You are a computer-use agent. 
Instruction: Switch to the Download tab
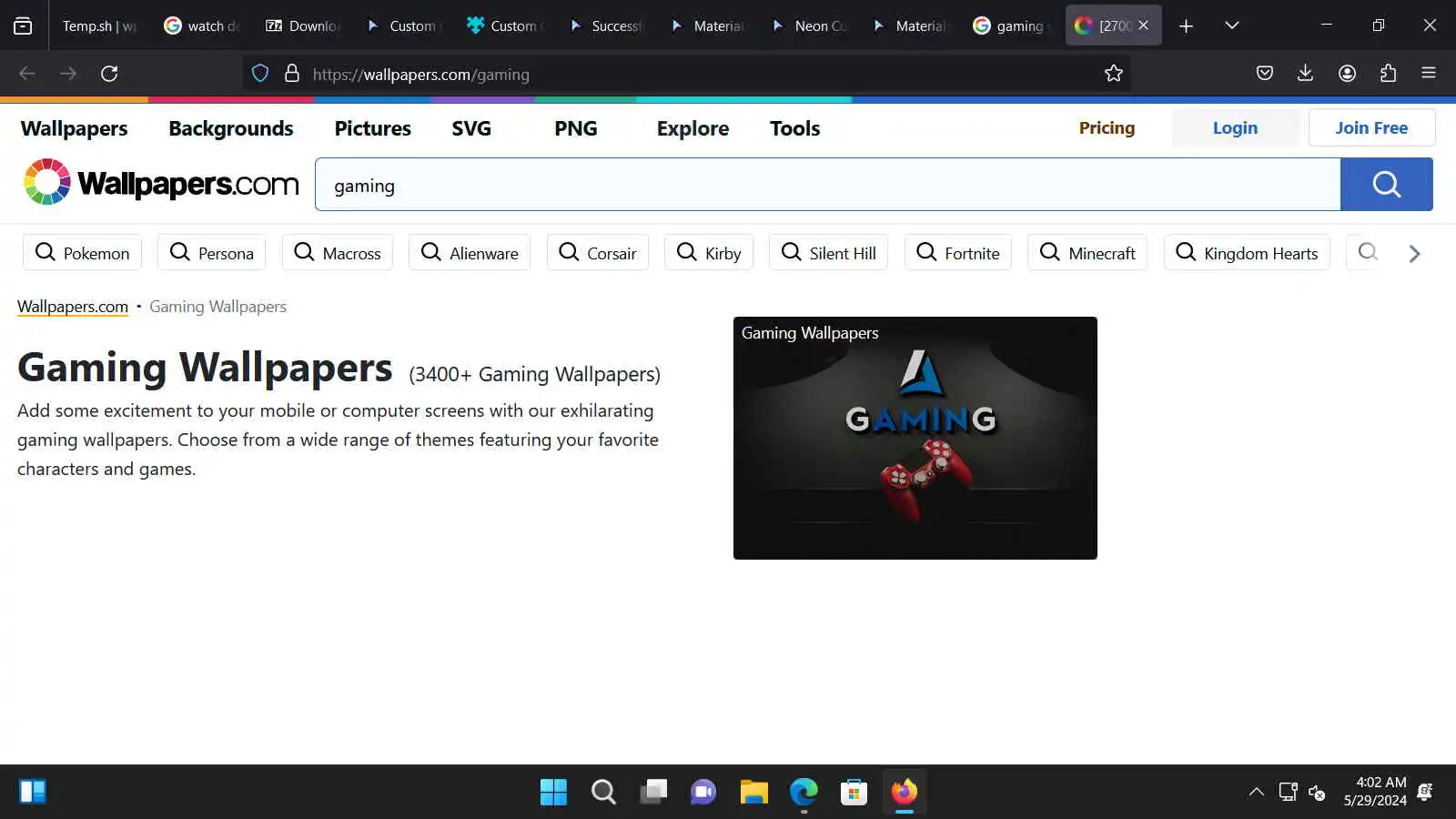(x=303, y=25)
